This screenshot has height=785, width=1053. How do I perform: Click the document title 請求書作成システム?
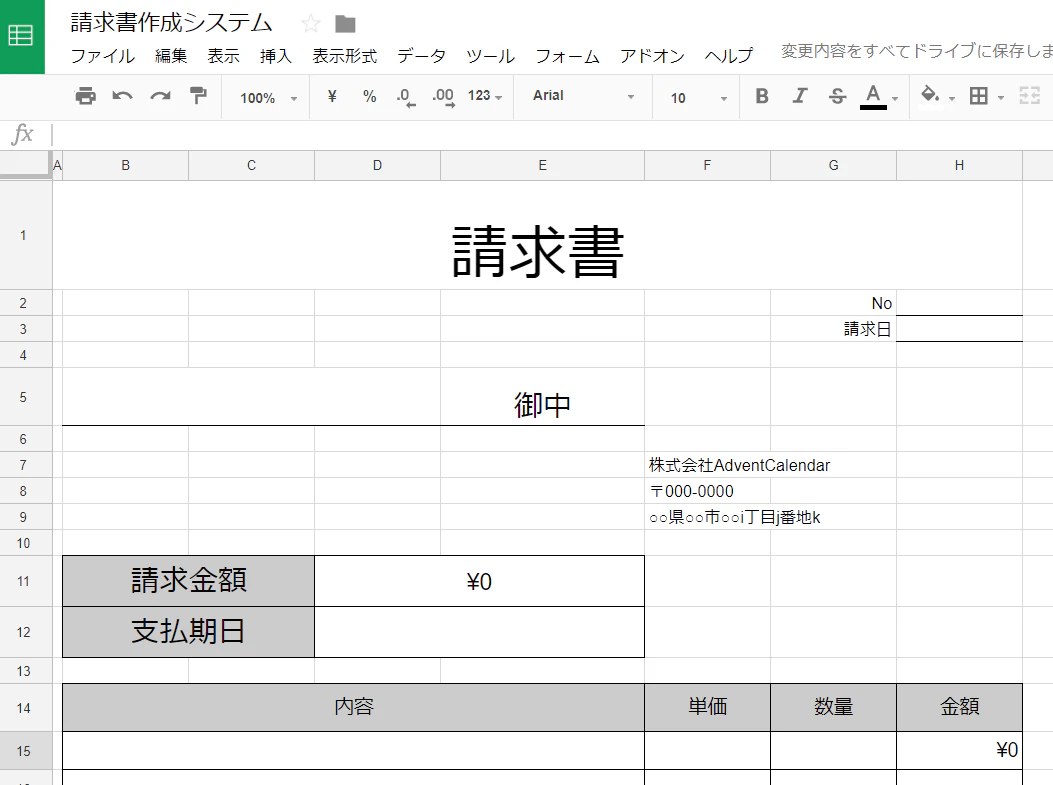[171, 23]
